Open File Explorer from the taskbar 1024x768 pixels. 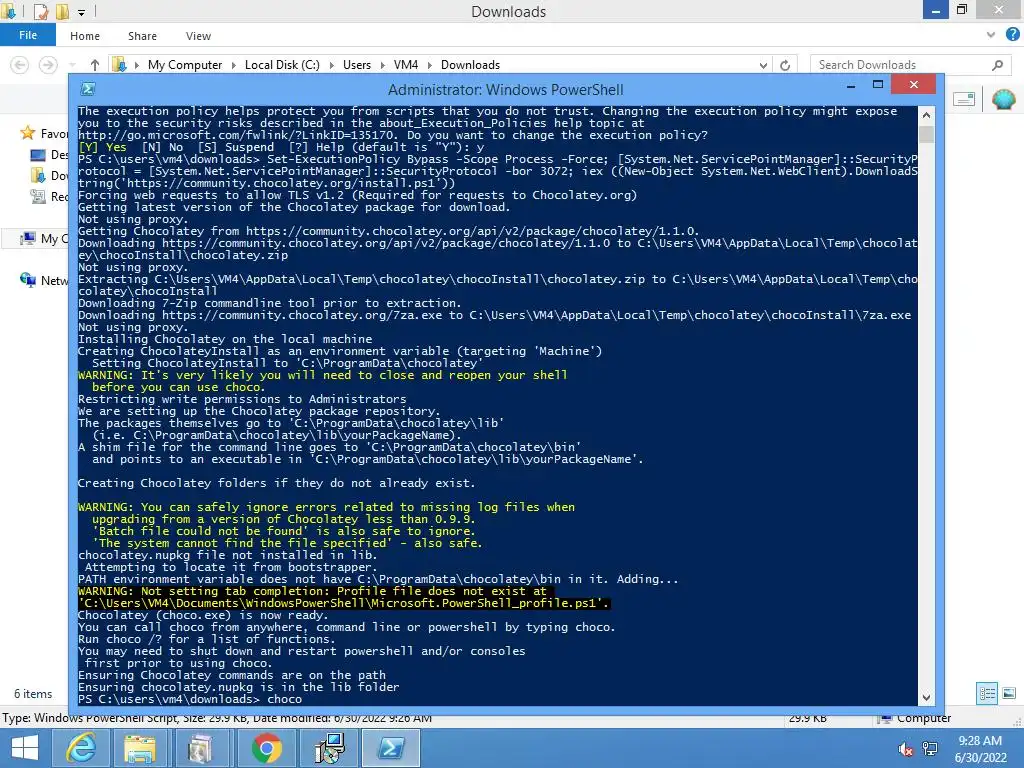point(140,748)
